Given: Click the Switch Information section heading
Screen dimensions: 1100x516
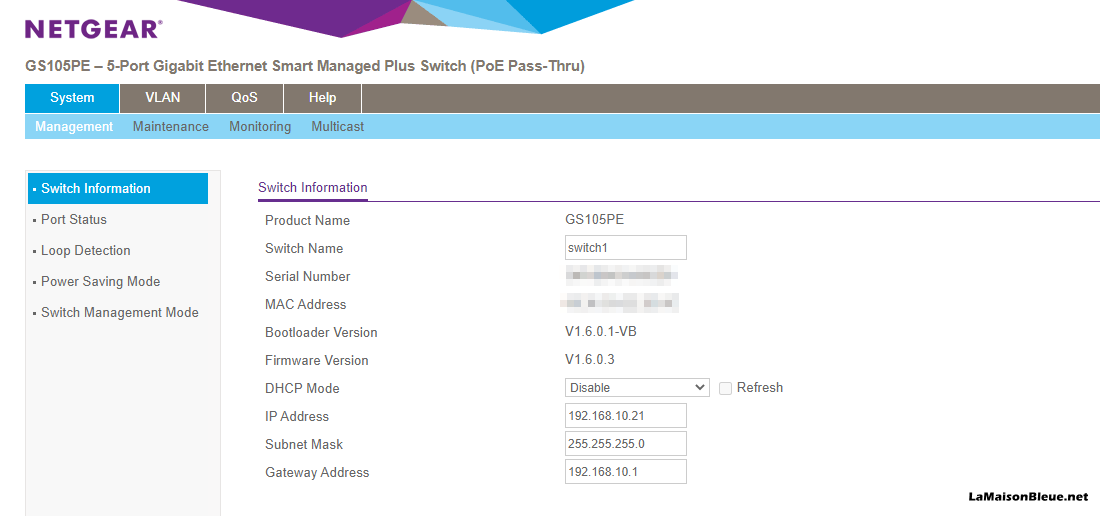Looking at the screenshot, I should (313, 188).
